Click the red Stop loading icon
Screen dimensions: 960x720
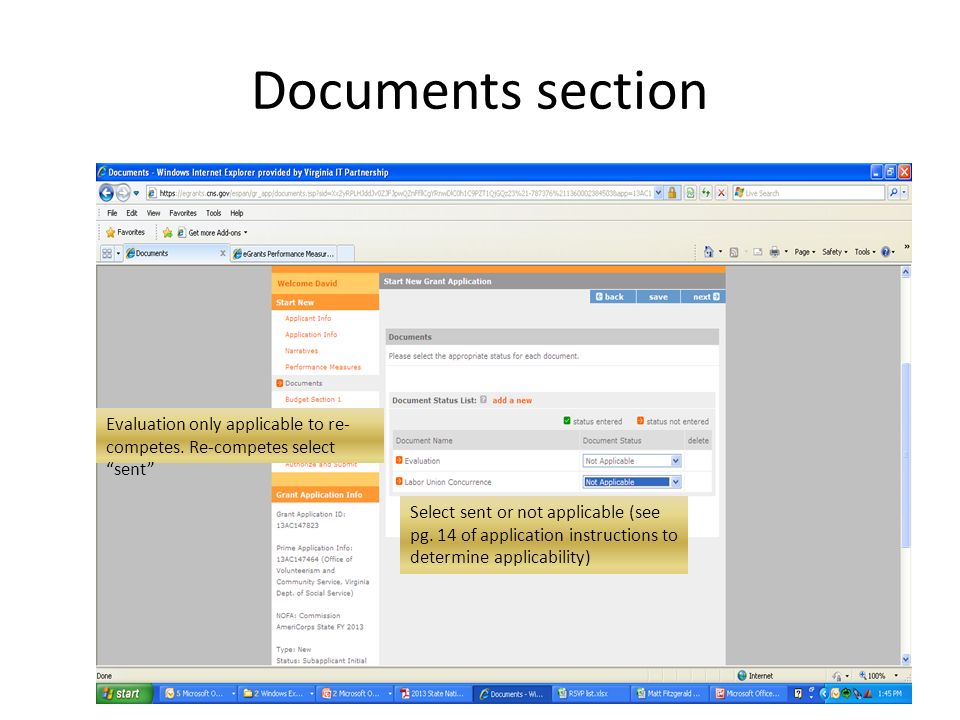(722, 193)
